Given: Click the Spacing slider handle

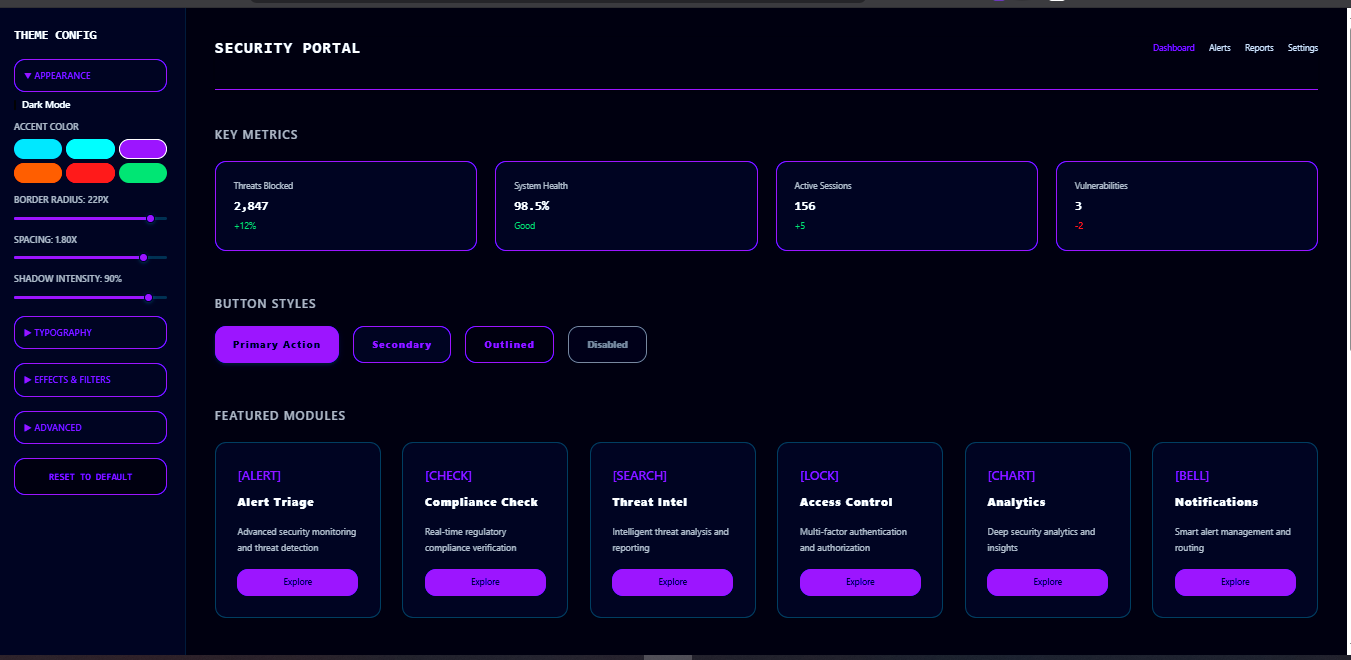Looking at the screenshot, I should point(144,258).
